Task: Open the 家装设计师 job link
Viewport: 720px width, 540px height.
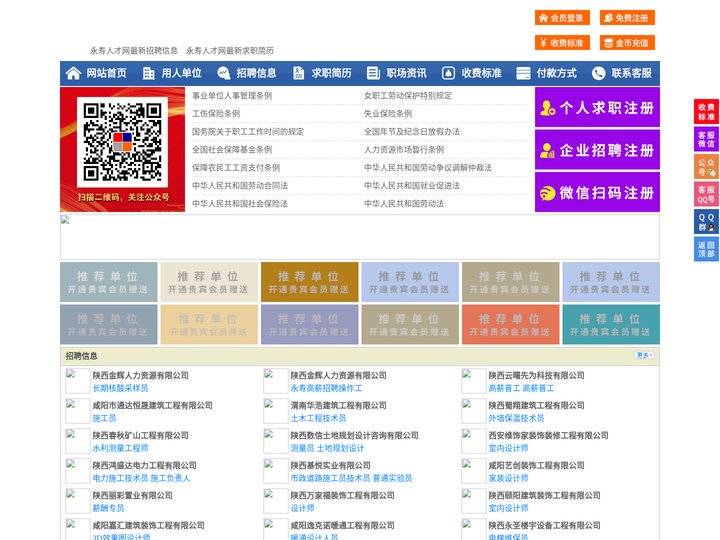Action: click(508, 478)
